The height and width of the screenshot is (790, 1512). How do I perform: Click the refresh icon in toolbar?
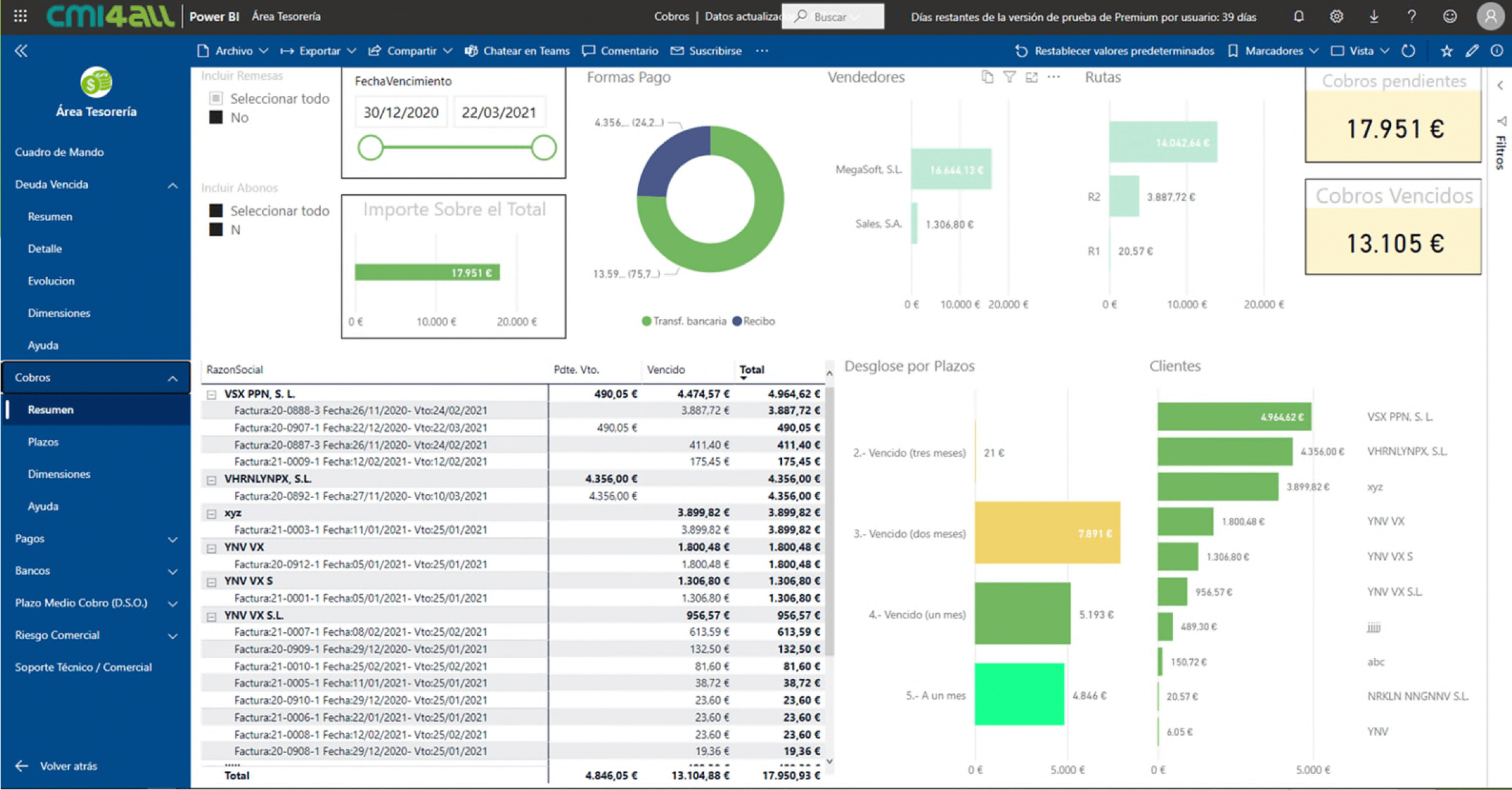coord(1408,51)
